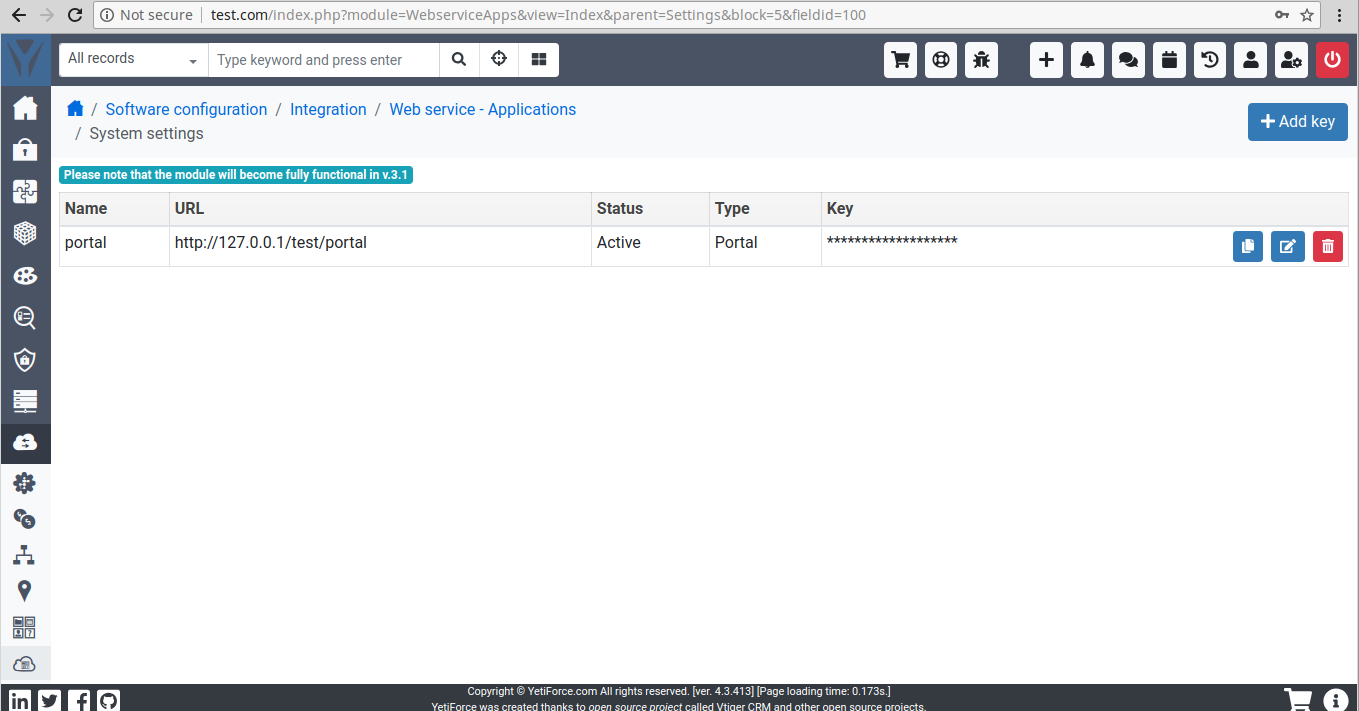Open the currency coins sidebar item
1359x711 pixels.
[25, 519]
